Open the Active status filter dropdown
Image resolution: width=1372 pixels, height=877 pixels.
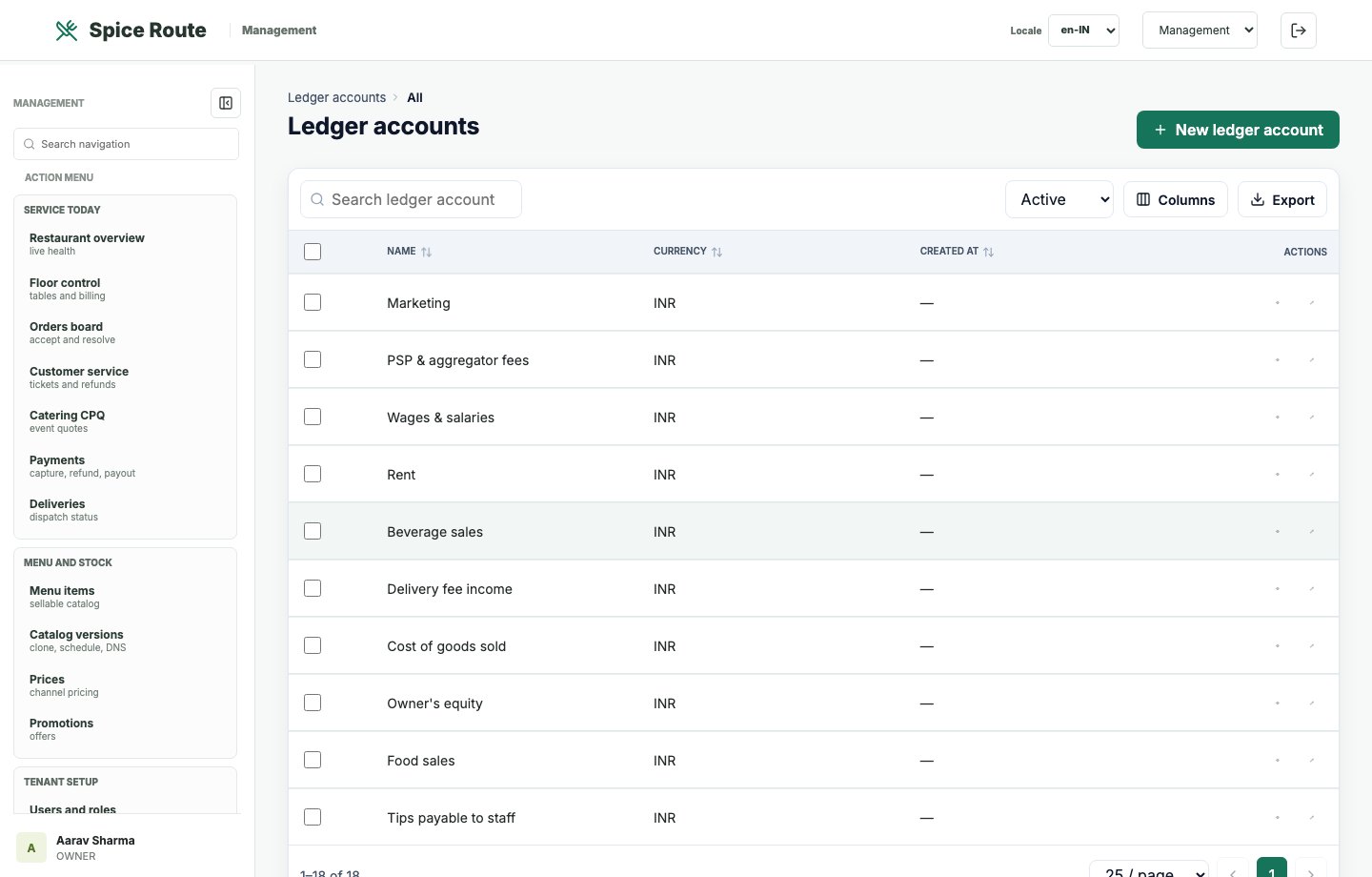(1059, 199)
